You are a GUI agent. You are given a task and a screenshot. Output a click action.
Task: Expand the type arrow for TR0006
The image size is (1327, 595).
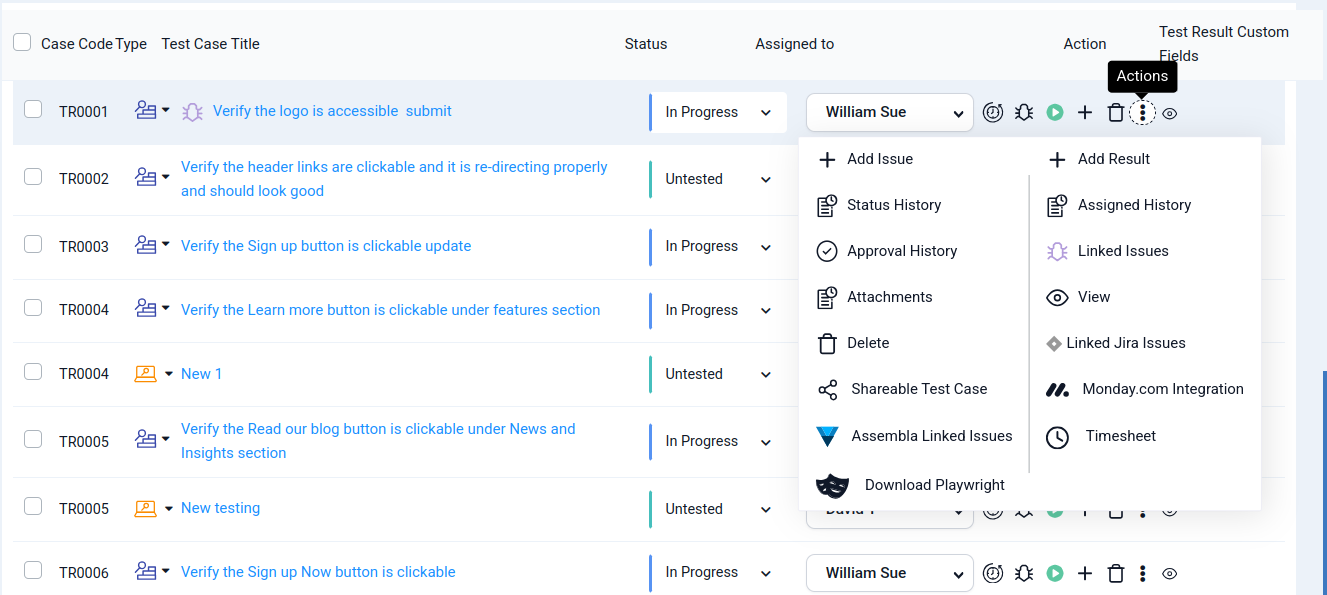click(x=166, y=570)
